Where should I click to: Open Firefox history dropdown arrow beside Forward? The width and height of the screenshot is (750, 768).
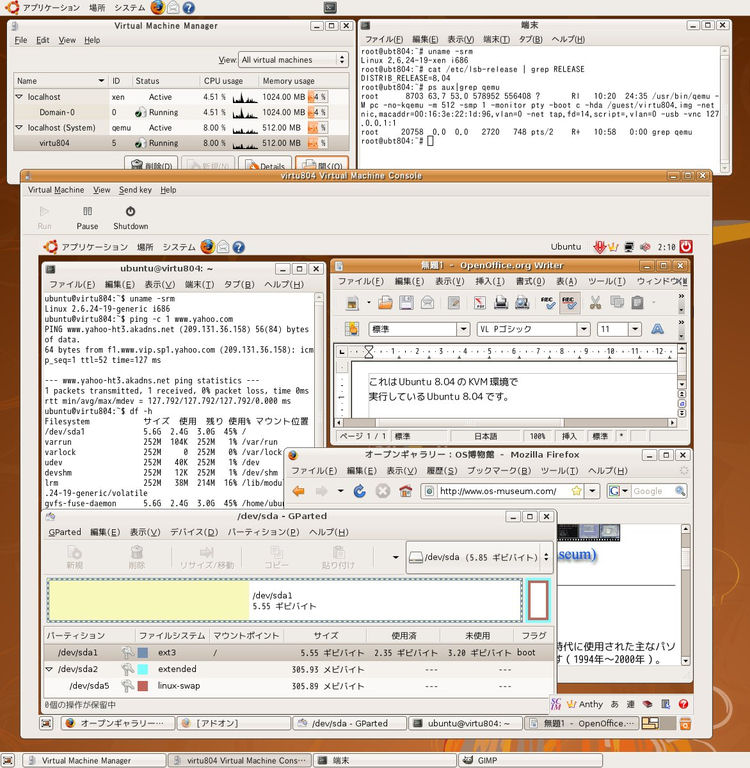point(340,491)
